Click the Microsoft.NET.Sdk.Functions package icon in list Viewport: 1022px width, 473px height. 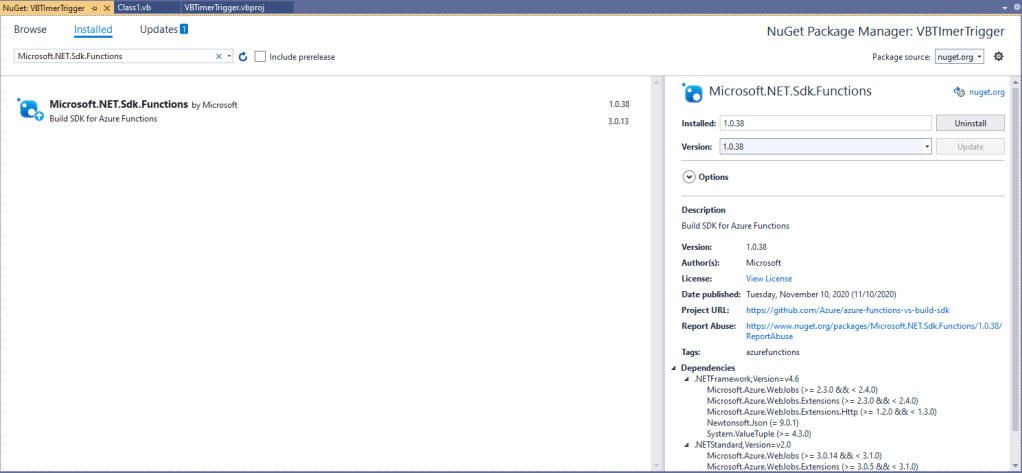point(30,109)
